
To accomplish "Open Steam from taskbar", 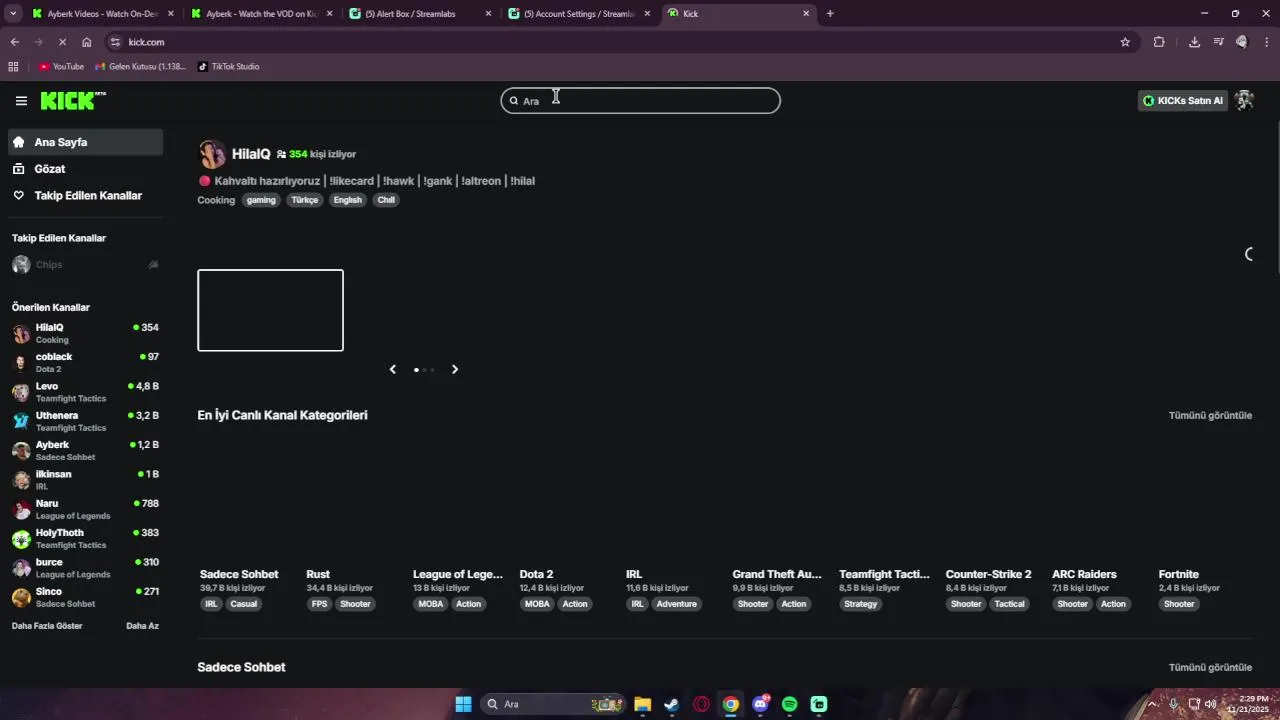I will click(x=672, y=704).
